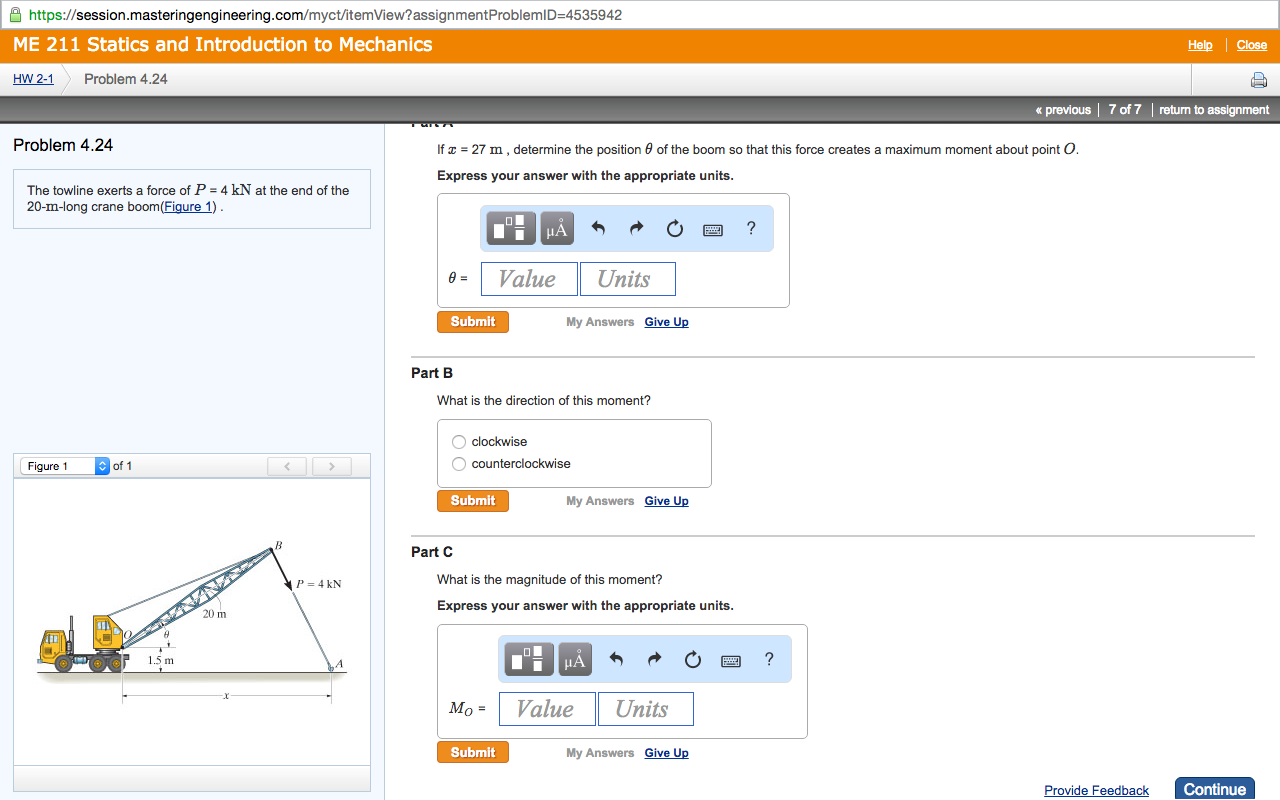Submit the Part B answer
Image resolution: width=1280 pixels, height=800 pixels.
(472, 500)
